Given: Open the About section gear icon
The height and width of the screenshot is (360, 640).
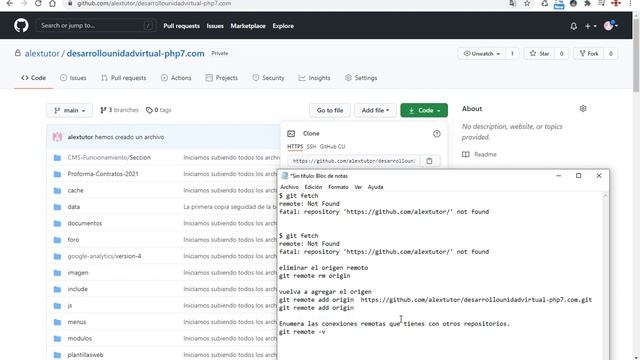Looking at the screenshot, I should 583,109.
